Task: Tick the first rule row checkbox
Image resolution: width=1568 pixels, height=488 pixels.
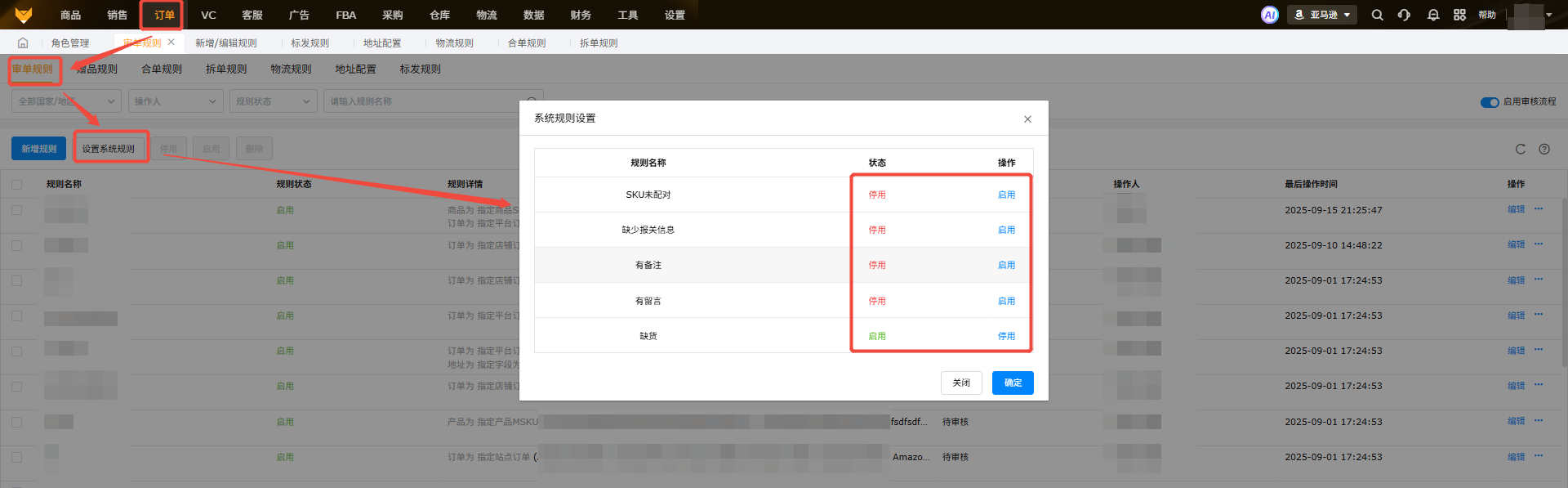Action: [16, 210]
